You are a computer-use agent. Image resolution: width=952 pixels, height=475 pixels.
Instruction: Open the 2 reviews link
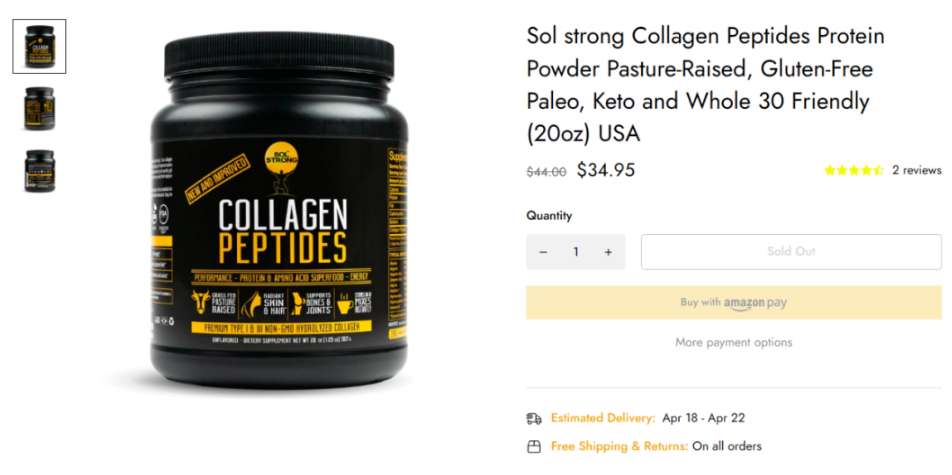pyautogui.click(x=916, y=171)
